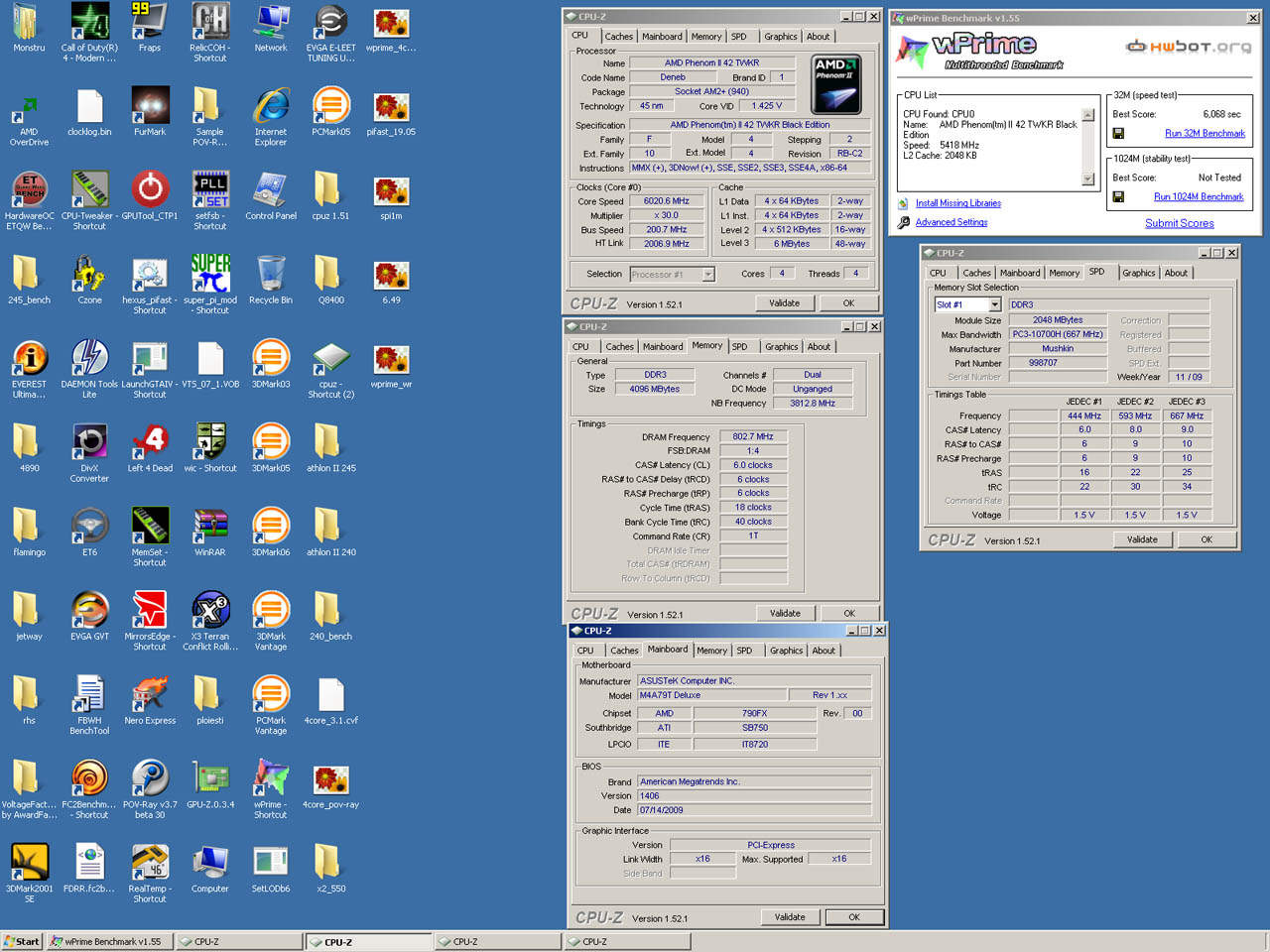Switch to SPD tab in Mainboard window
The width and height of the screenshot is (1270, 952).
(744, 651)
